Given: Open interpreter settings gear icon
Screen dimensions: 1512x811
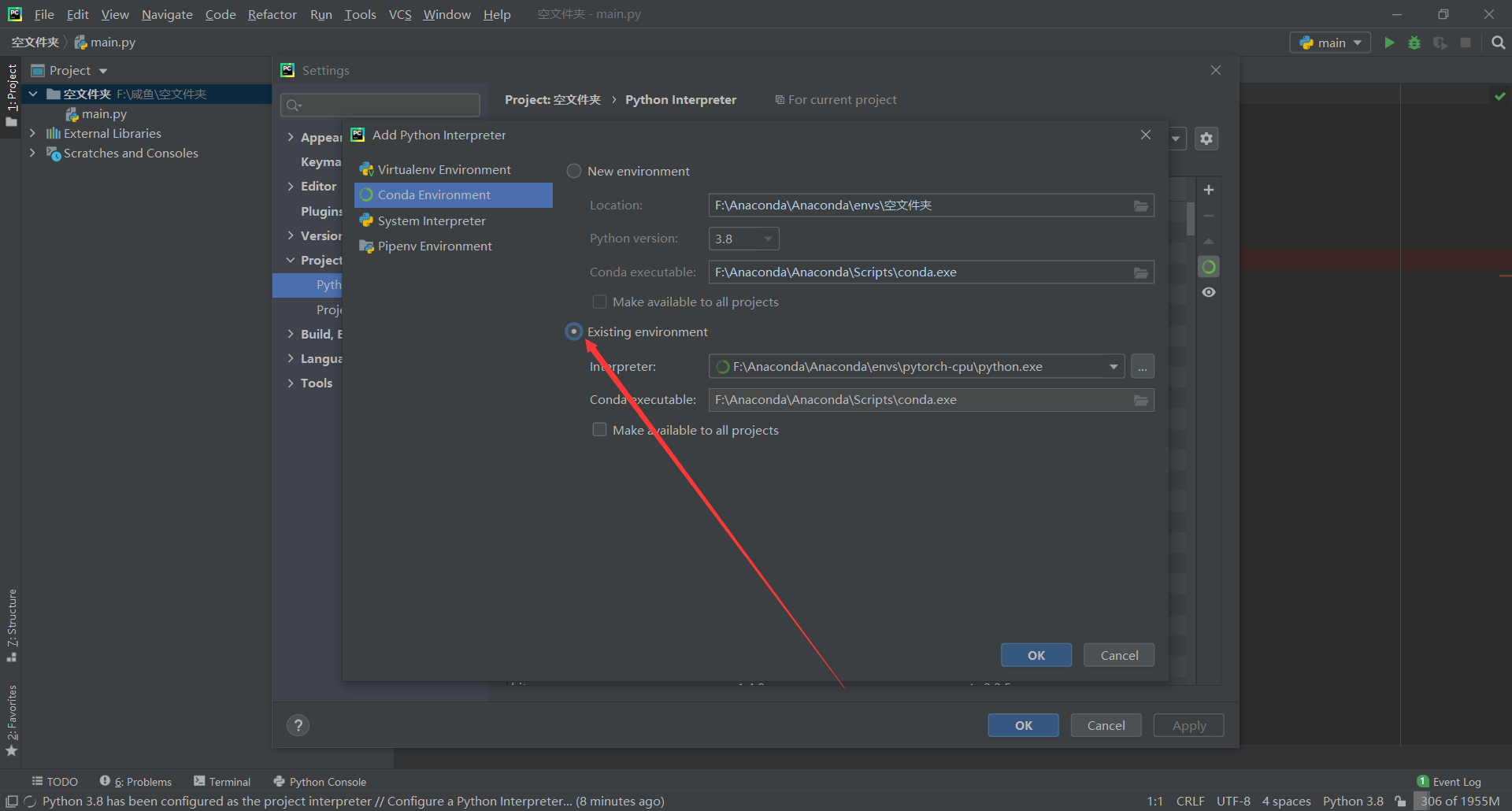Looking at the screenshot, I should pyautogui.click(x=1206, y=139).
